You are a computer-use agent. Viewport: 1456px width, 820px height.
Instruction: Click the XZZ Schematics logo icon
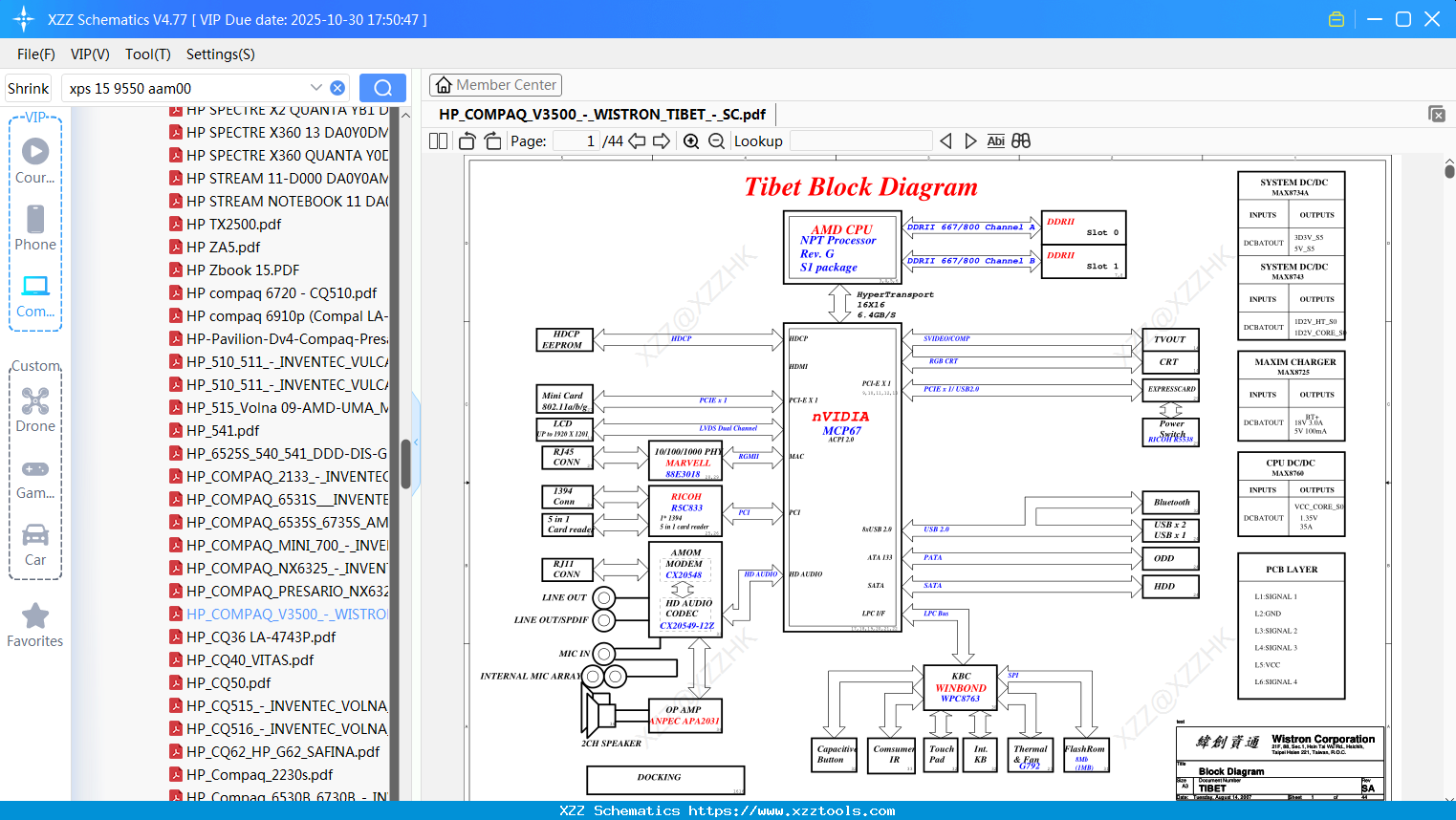pyautogui.click(x=24, y=19)
